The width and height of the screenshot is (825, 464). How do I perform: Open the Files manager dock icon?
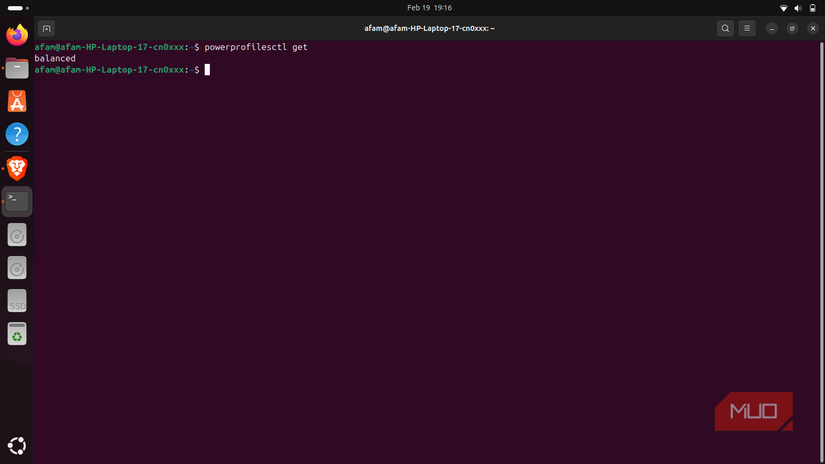[17, 68]
